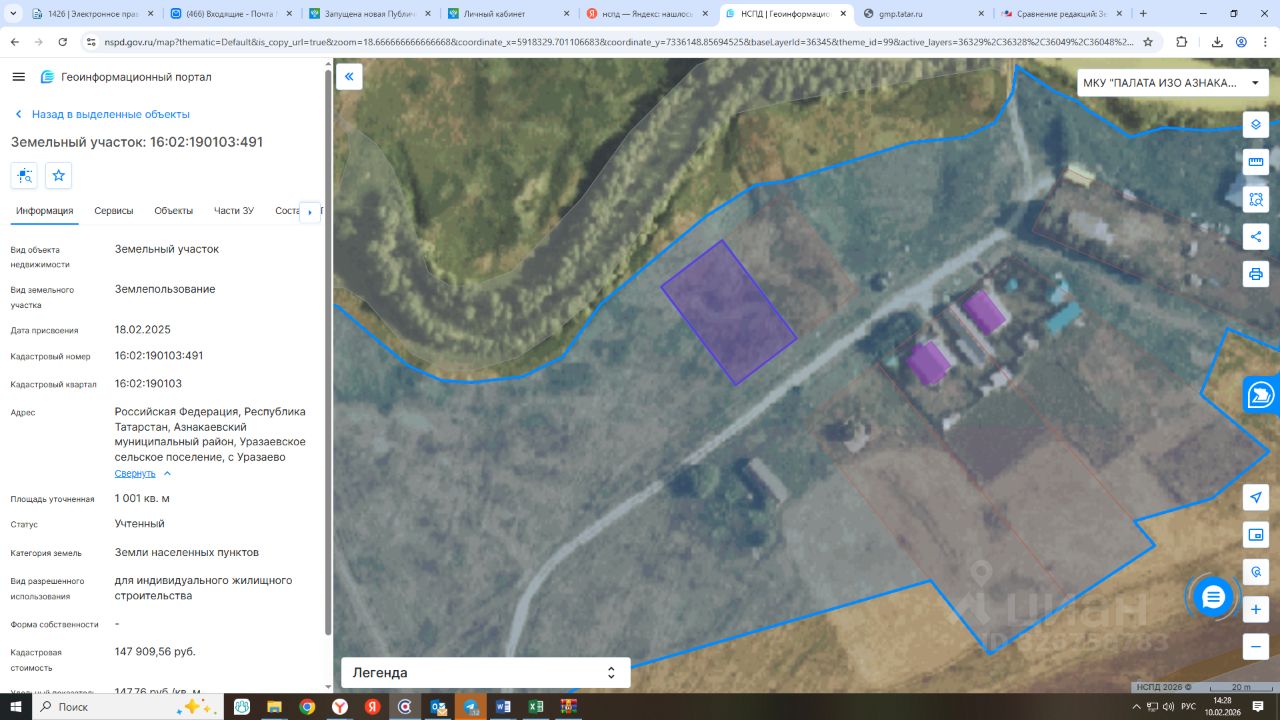Image resolution: width=1280 pixels, height=720 pixels.
Task: Reload the current page
Action: tap(63, 42)
